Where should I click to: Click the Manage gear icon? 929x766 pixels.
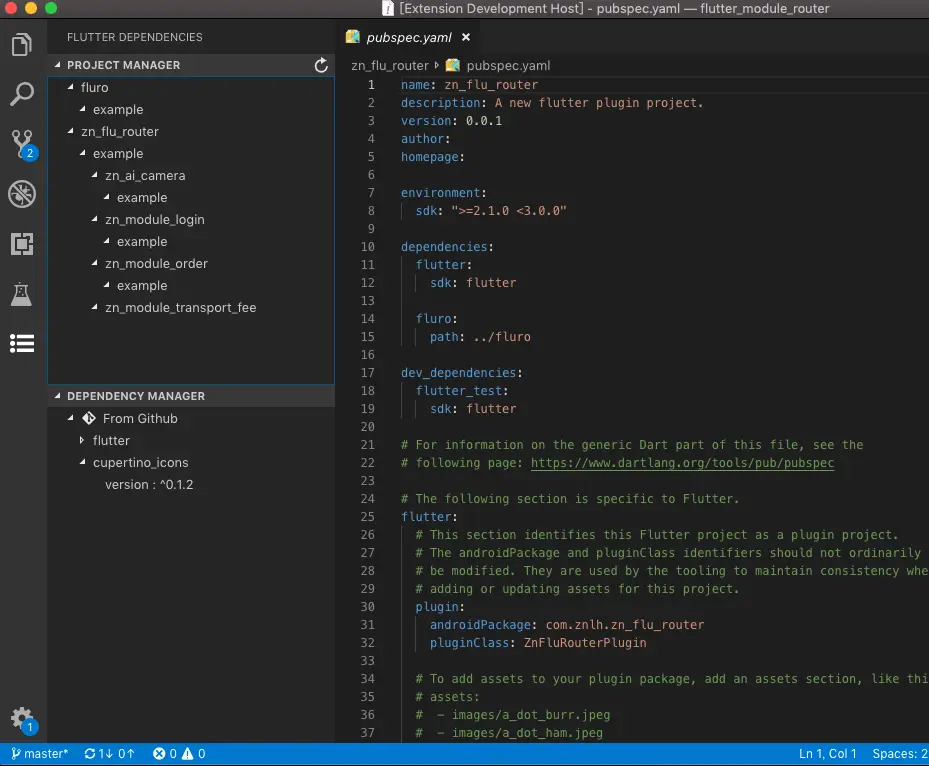tap(21, 718)
